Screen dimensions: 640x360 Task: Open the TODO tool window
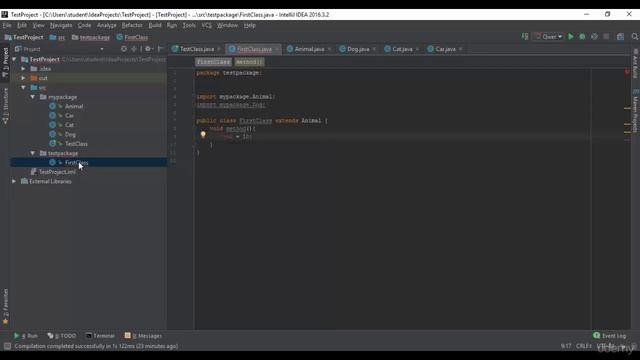pyautogui.click(x=62, y=336)
